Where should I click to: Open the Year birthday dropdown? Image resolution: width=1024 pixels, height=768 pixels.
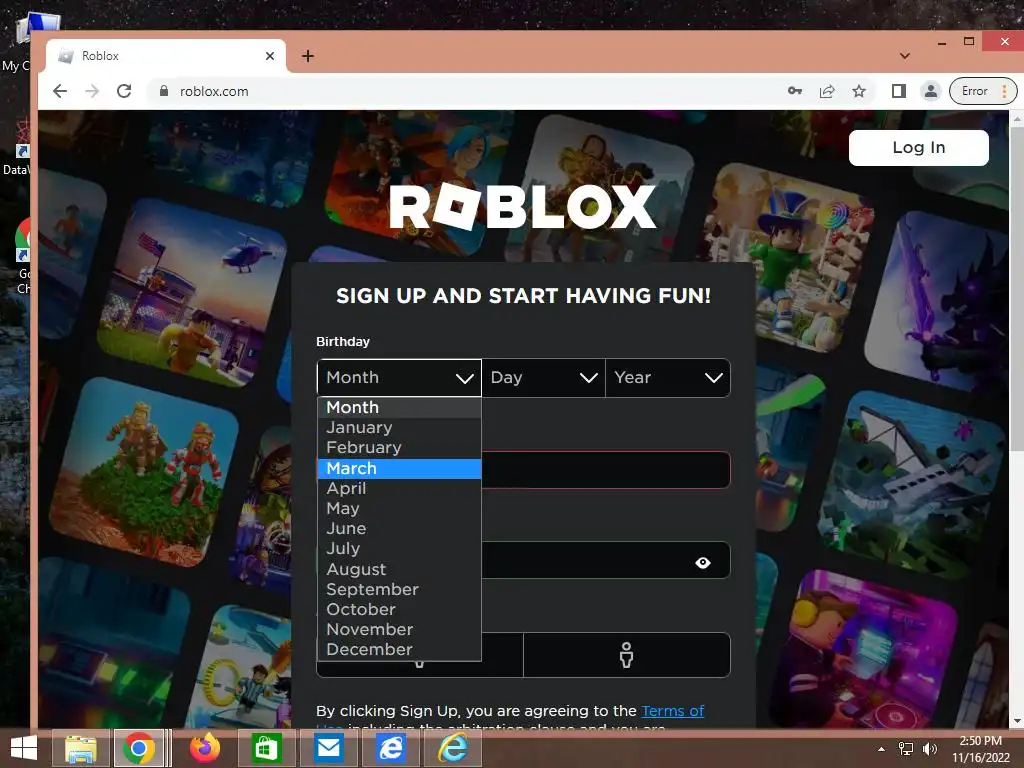click(667, 377)
